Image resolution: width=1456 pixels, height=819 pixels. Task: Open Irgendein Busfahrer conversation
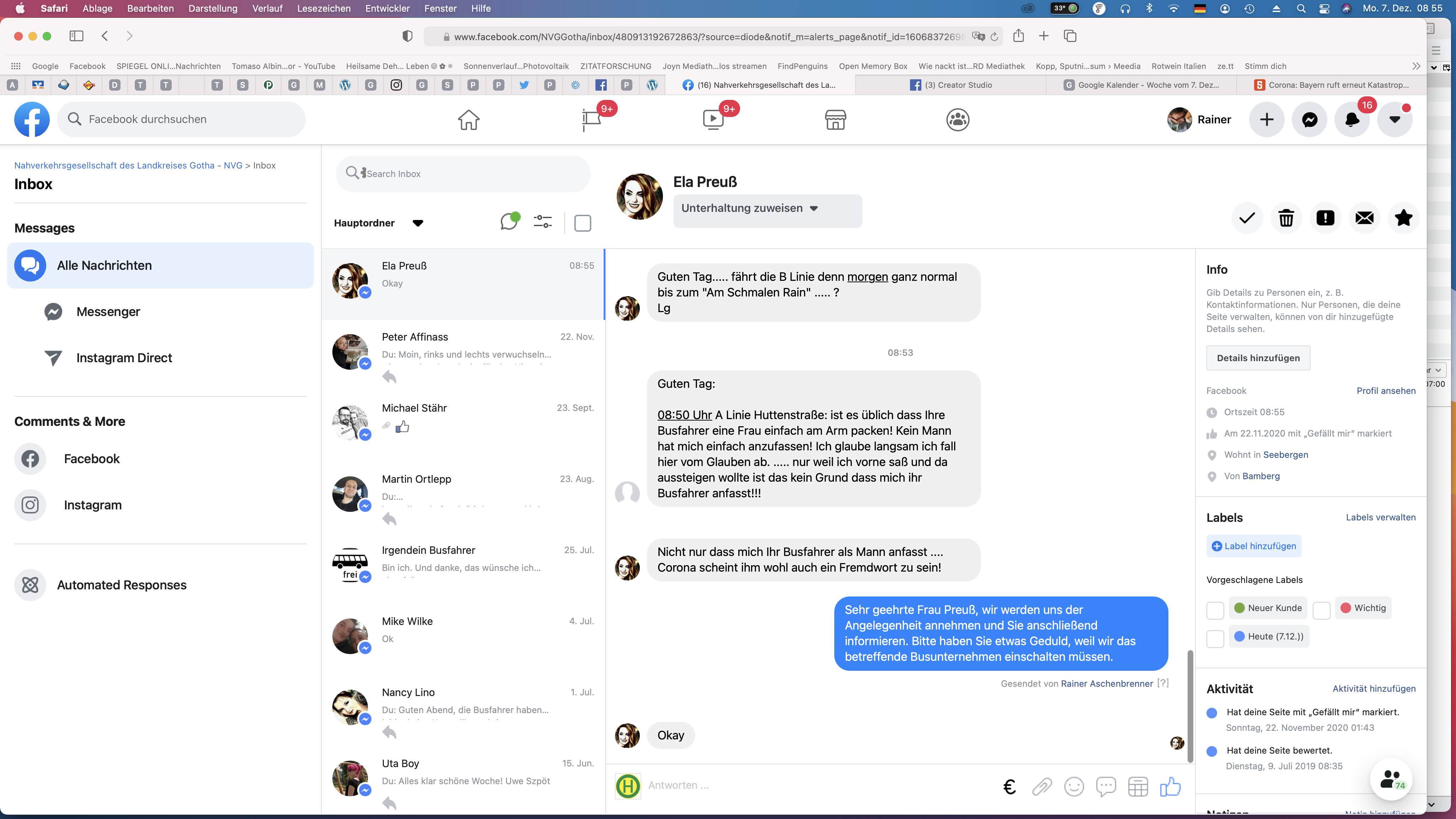tap(463, 569)
